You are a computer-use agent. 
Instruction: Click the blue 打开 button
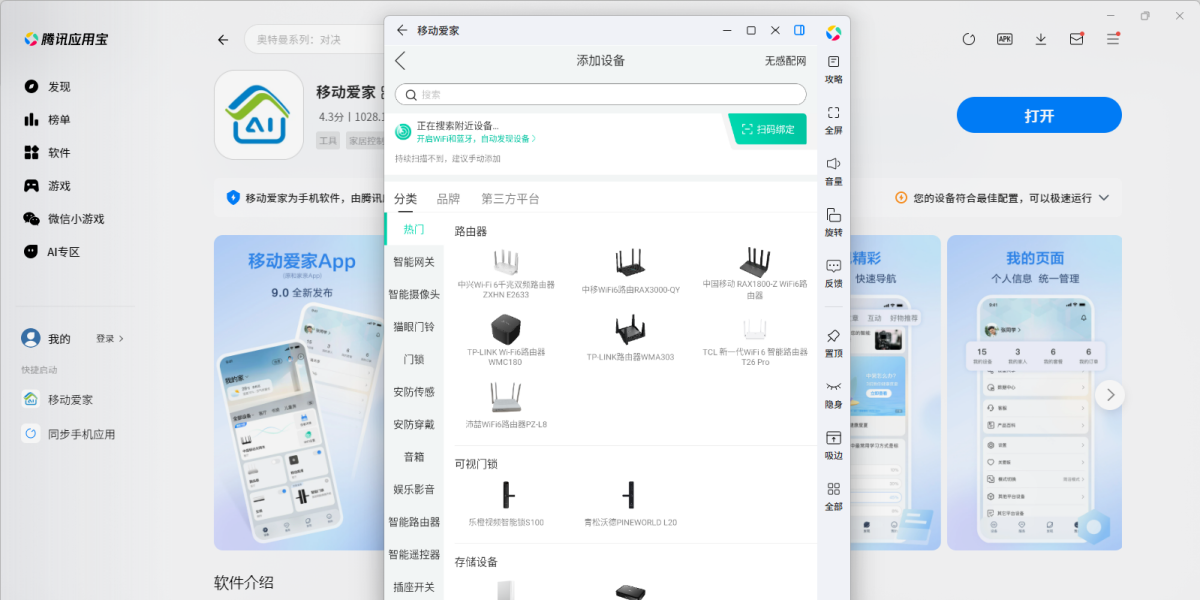[1039, 115]
